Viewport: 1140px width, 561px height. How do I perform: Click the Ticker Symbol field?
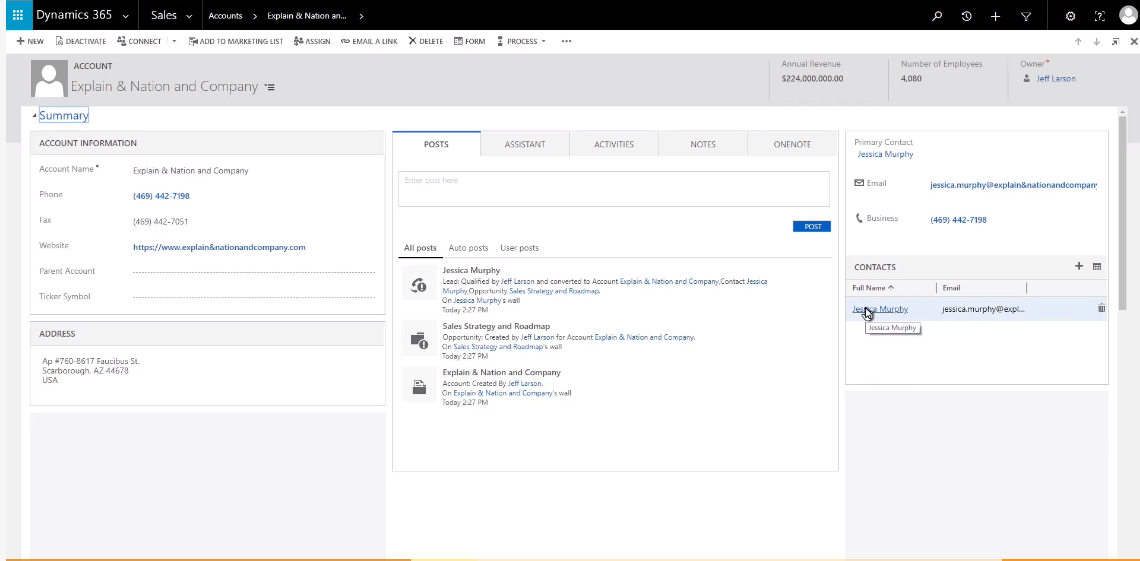coord(254,296)
